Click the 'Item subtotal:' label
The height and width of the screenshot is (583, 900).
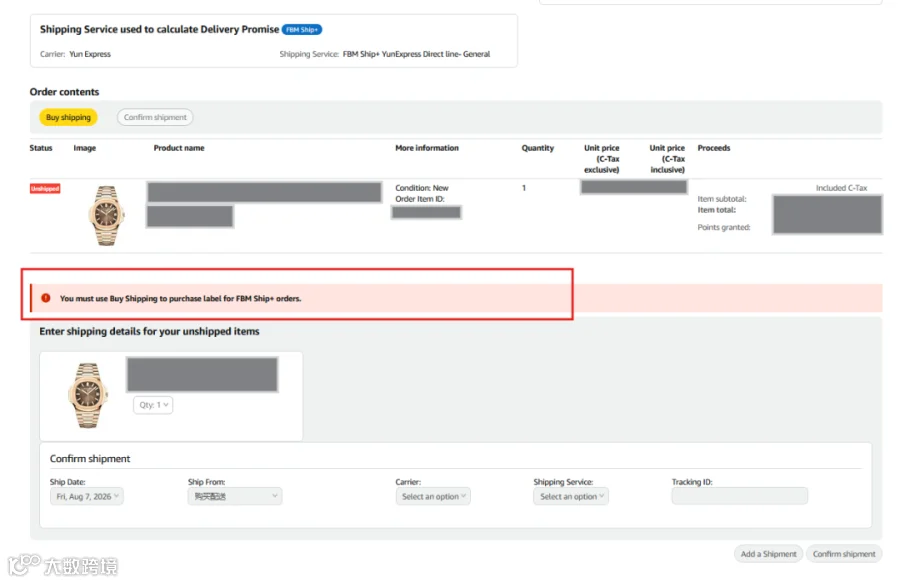click(721, 199)
